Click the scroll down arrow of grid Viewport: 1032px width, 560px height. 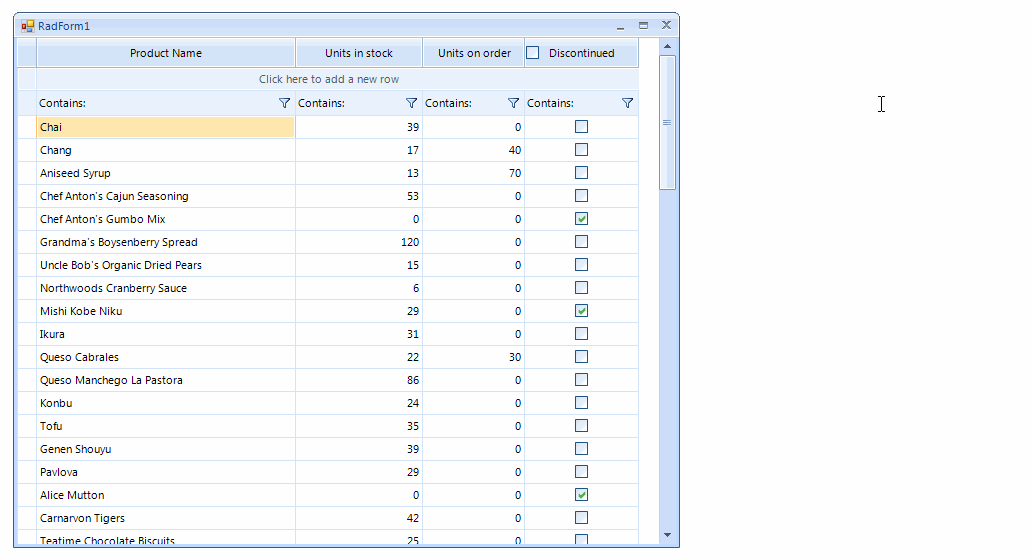click(x=667, y=535)
